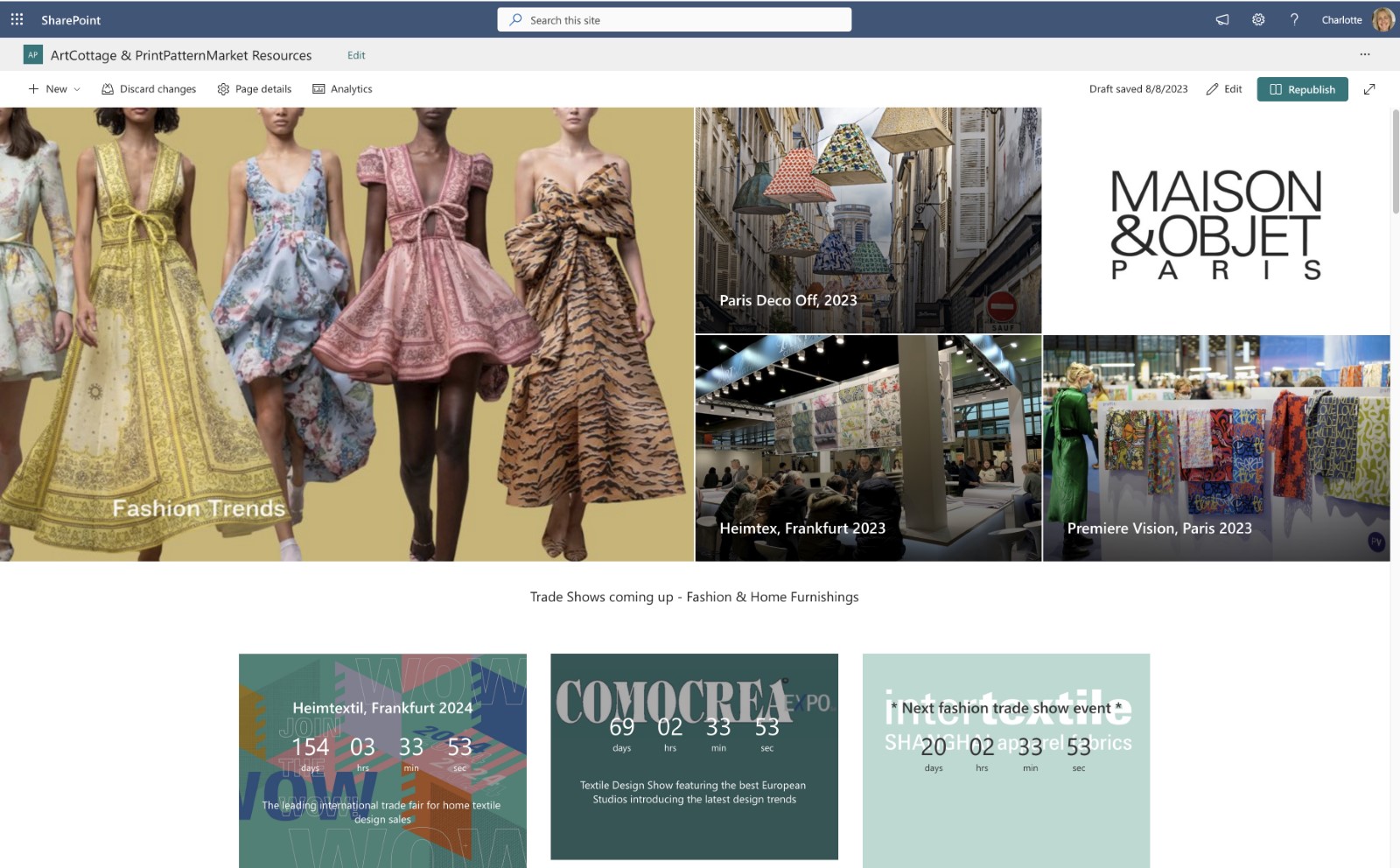Screen dimensions: 1400x868
Task: Expand the New dropdown menu
Action: [54, 89]
